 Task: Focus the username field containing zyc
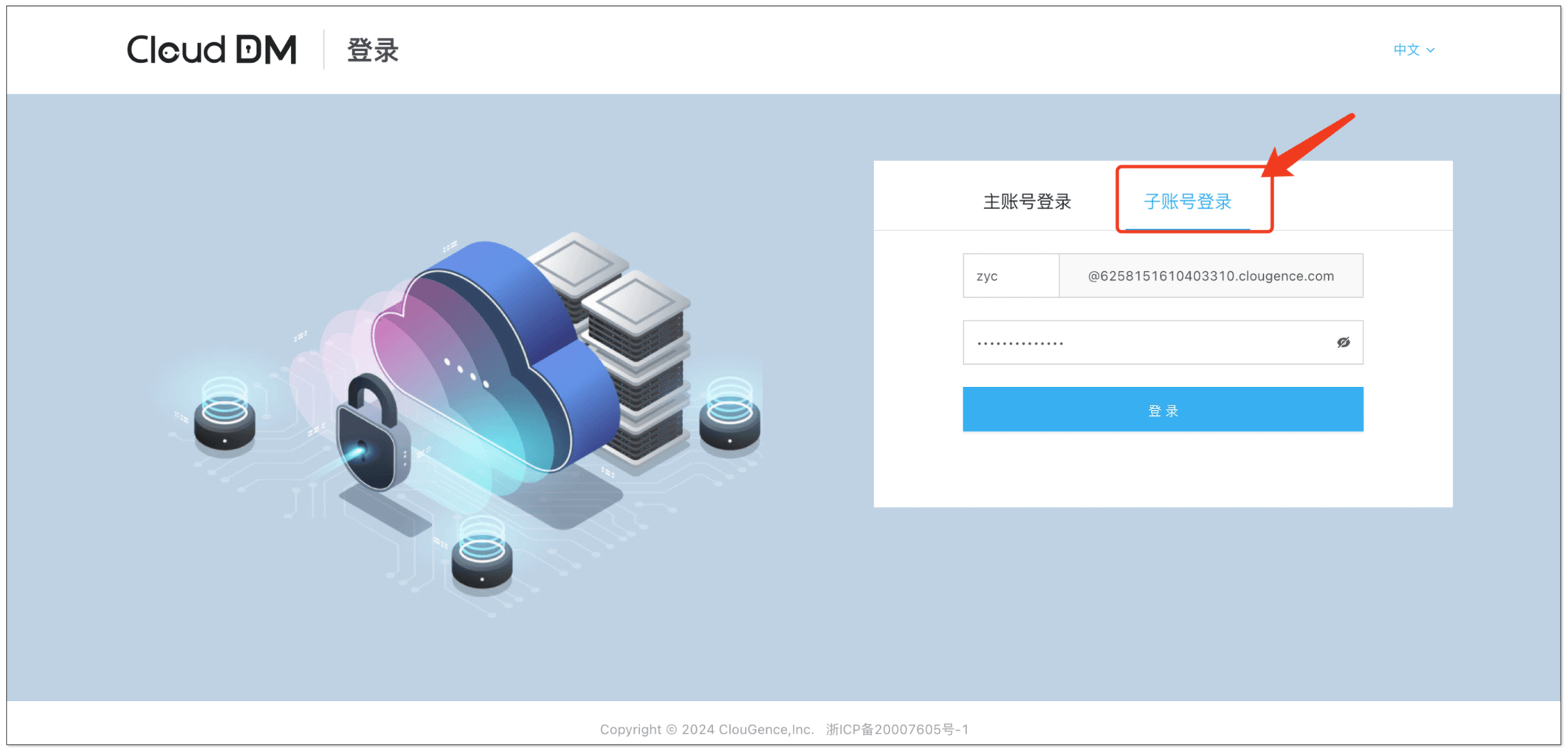click(1010, 276)
